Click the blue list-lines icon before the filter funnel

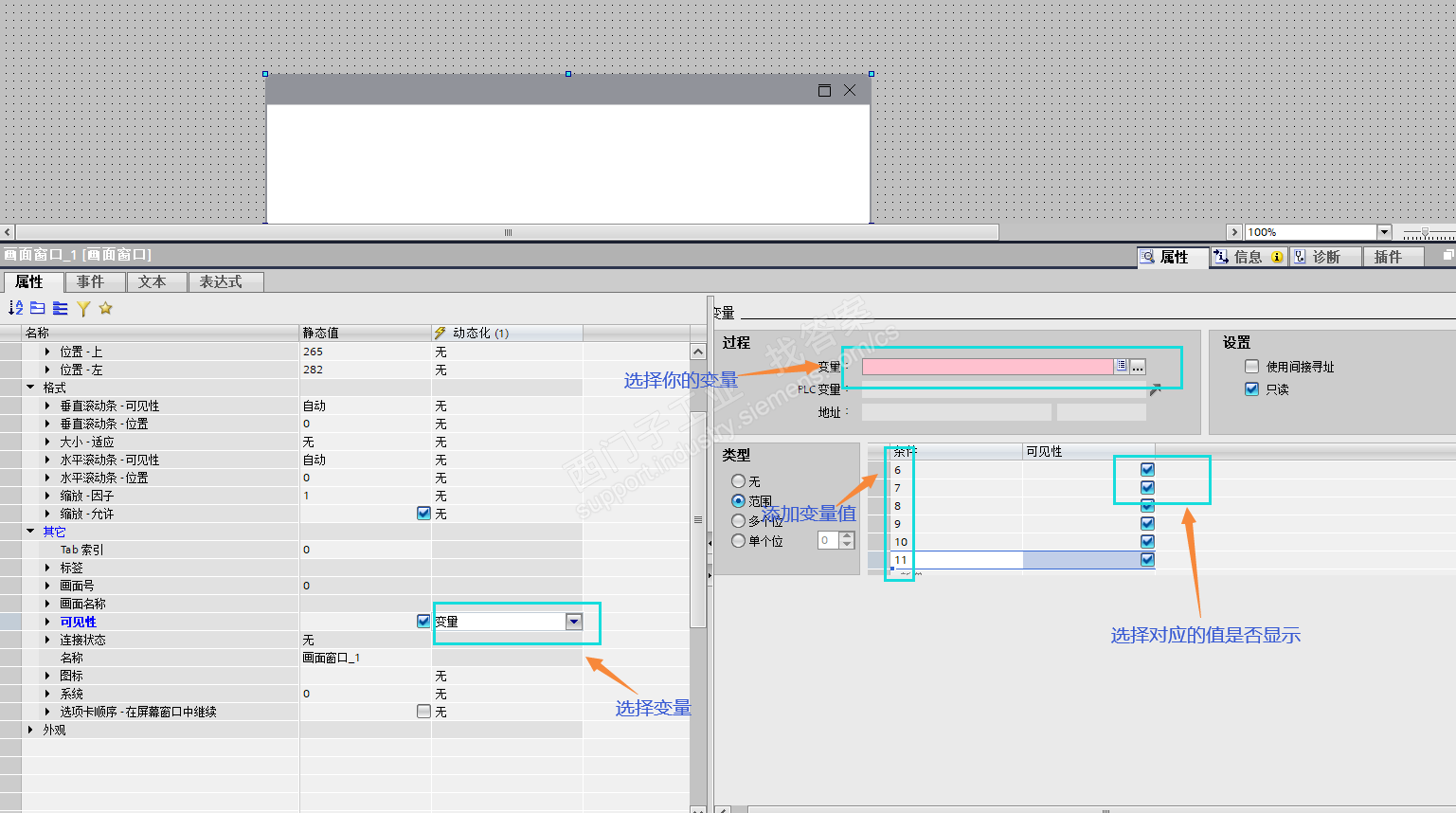pyautogui.click(x=61, y=308)
